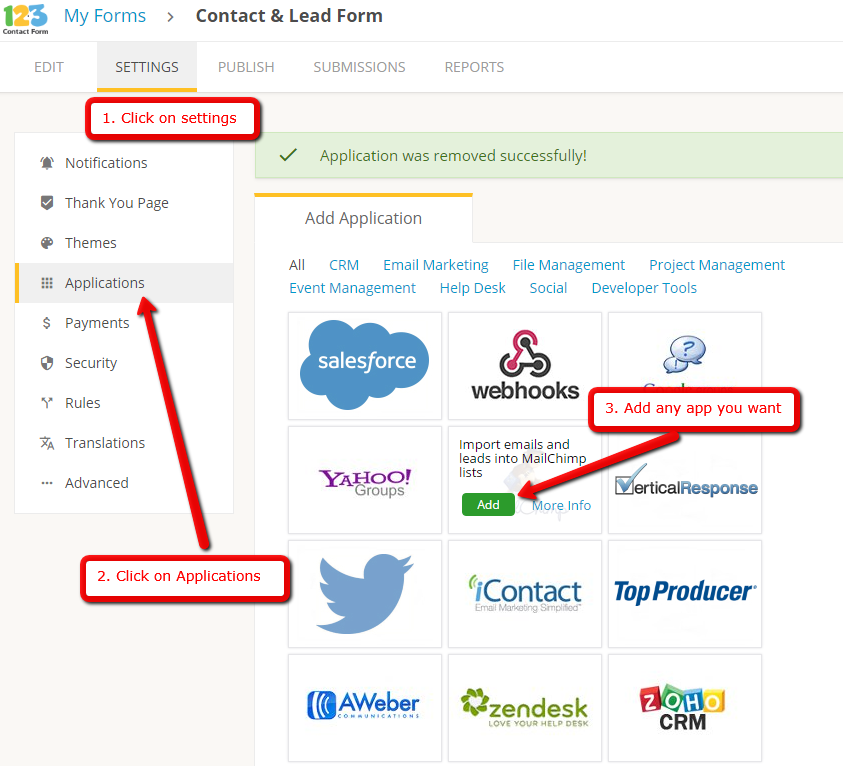Click the Applications grid icon
This screenshot has height=766, width=843.
(x=47, y=283)
